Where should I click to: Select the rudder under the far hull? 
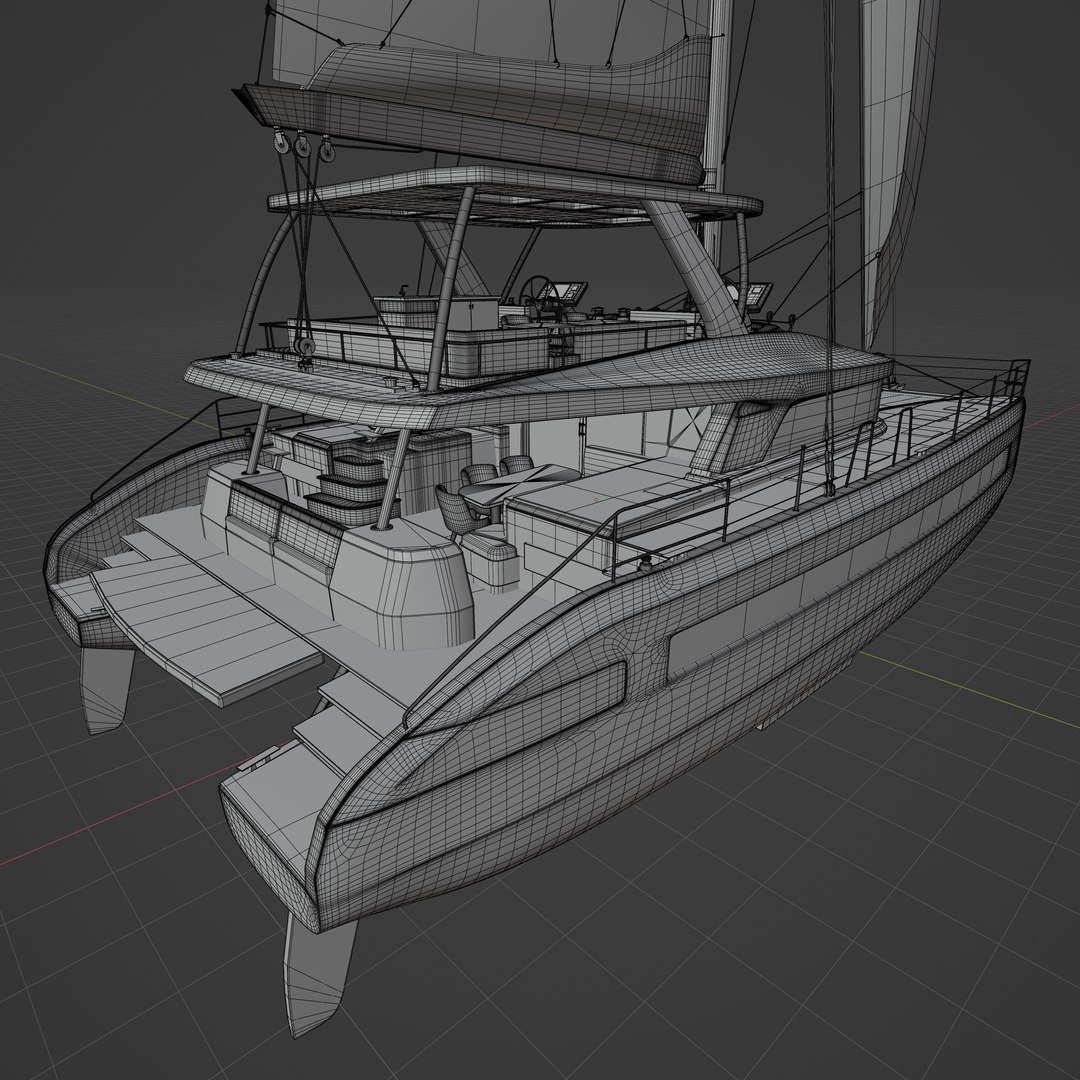tap(107, 689)
